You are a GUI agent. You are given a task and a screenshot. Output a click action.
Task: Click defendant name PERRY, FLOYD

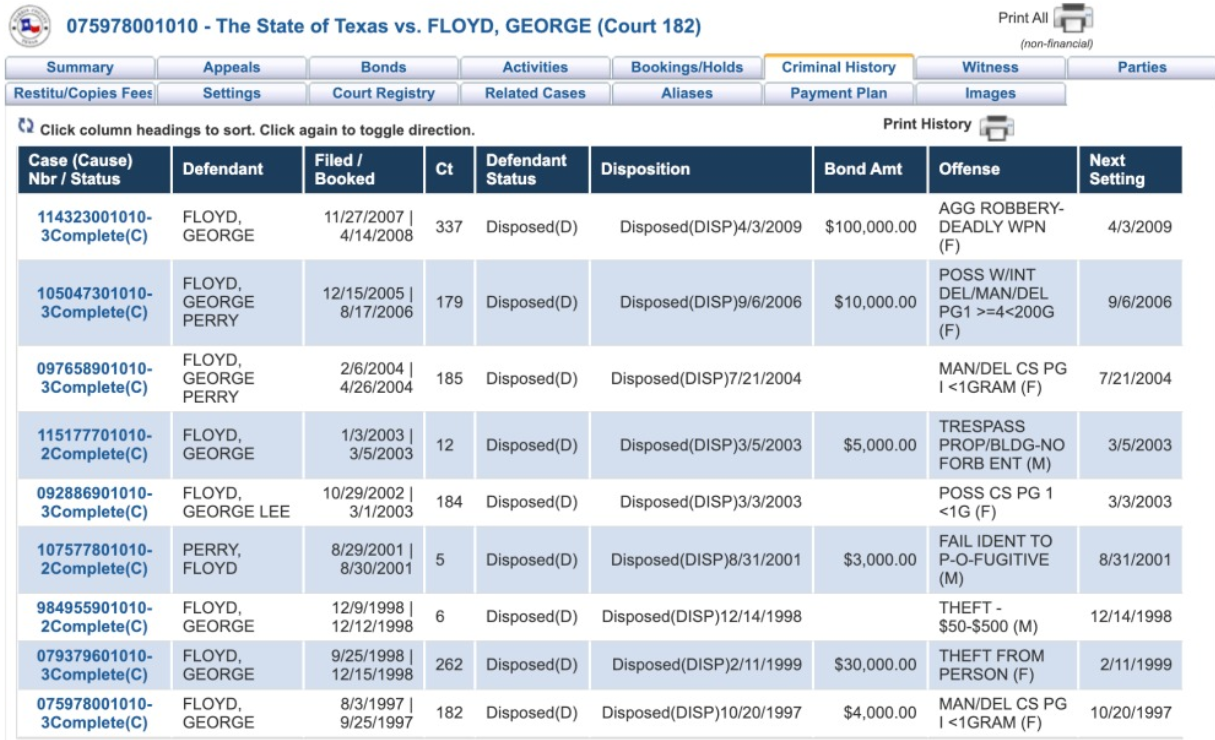point(210,560)
